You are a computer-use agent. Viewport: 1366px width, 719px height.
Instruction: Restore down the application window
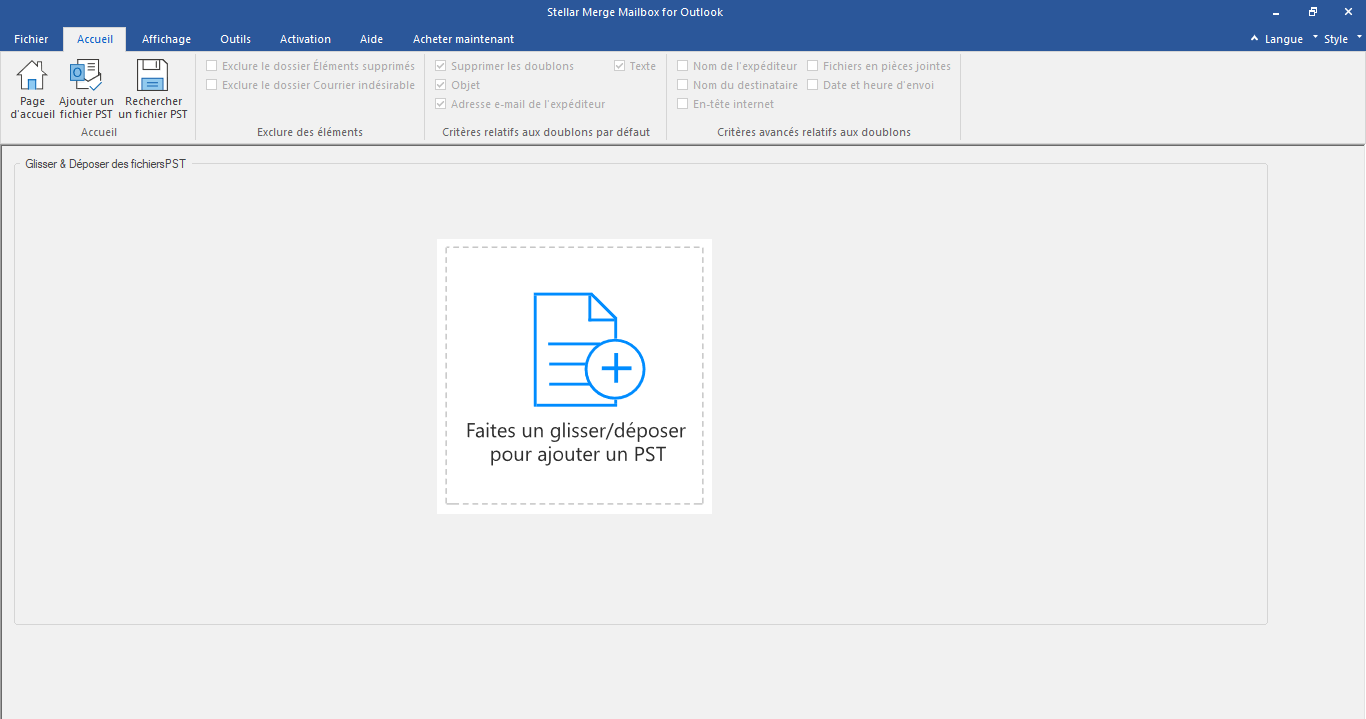1312,12
